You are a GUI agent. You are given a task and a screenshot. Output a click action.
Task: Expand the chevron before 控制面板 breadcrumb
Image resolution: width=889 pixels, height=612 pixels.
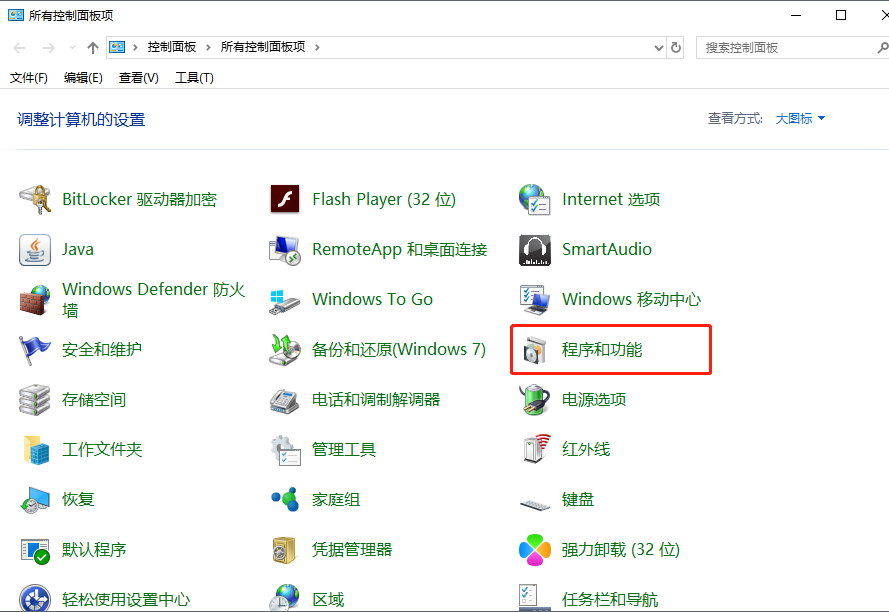coord(135,48)
